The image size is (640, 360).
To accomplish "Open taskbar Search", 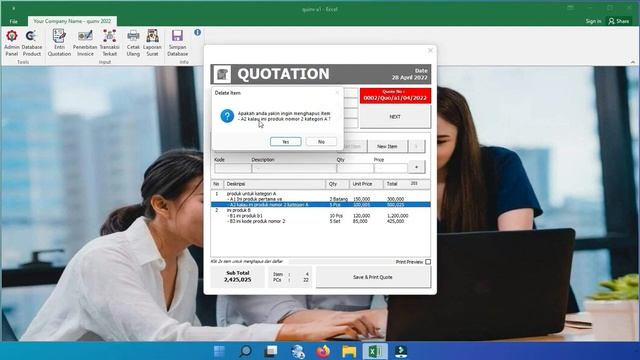I will 246,351.
